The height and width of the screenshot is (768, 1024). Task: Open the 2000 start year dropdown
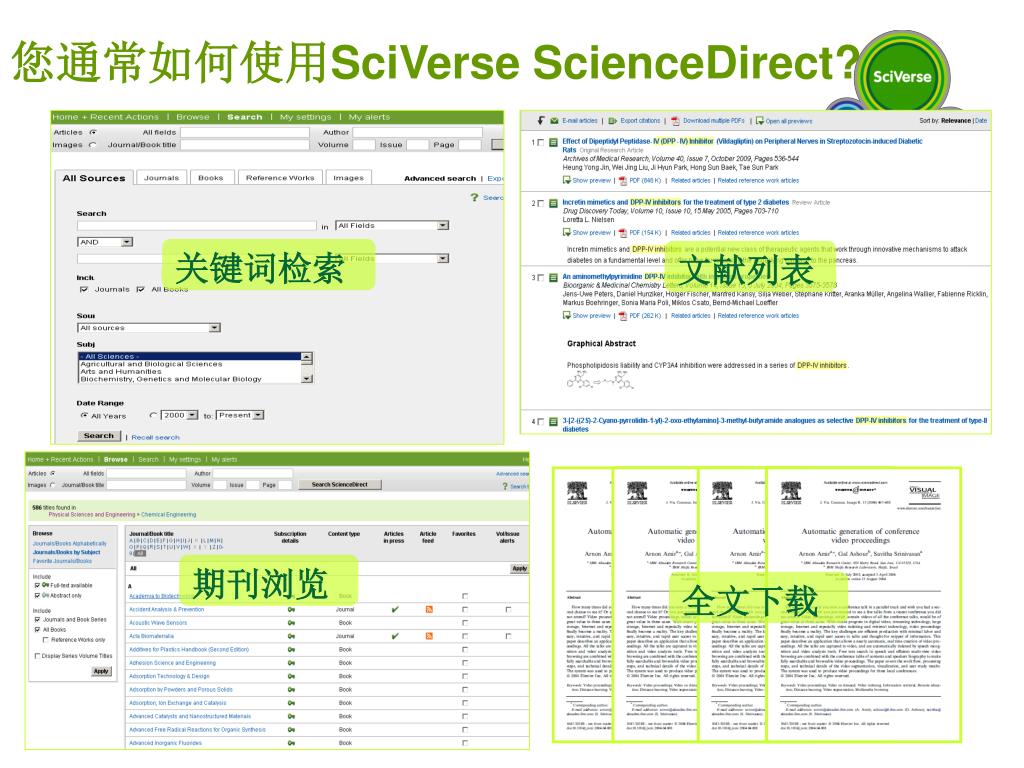180,415
